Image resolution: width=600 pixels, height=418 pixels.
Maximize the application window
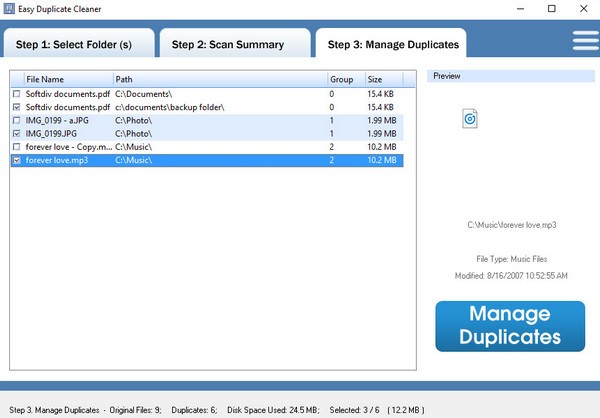pyautogui.click(x=551, y=9)
